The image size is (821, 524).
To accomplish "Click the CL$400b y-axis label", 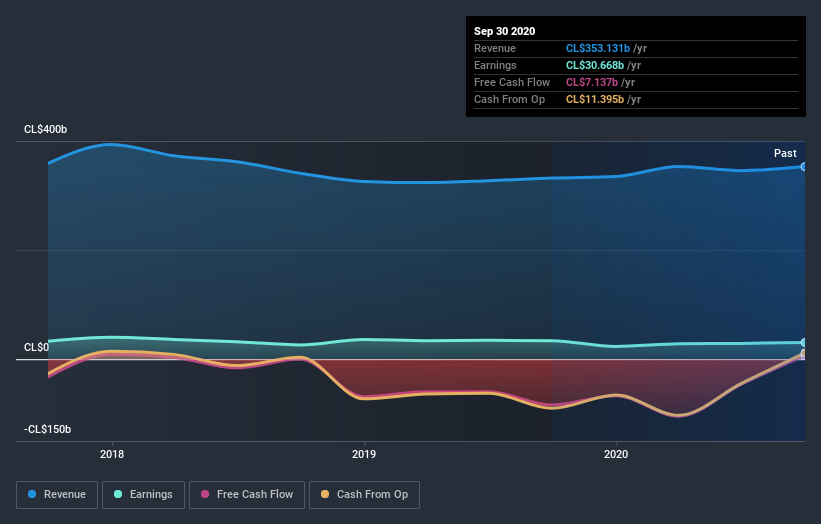I will [x=46, y=129].
